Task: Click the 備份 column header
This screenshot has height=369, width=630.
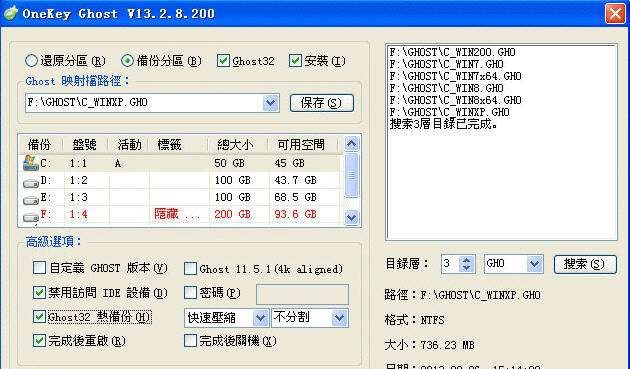Action: [40, 144]
